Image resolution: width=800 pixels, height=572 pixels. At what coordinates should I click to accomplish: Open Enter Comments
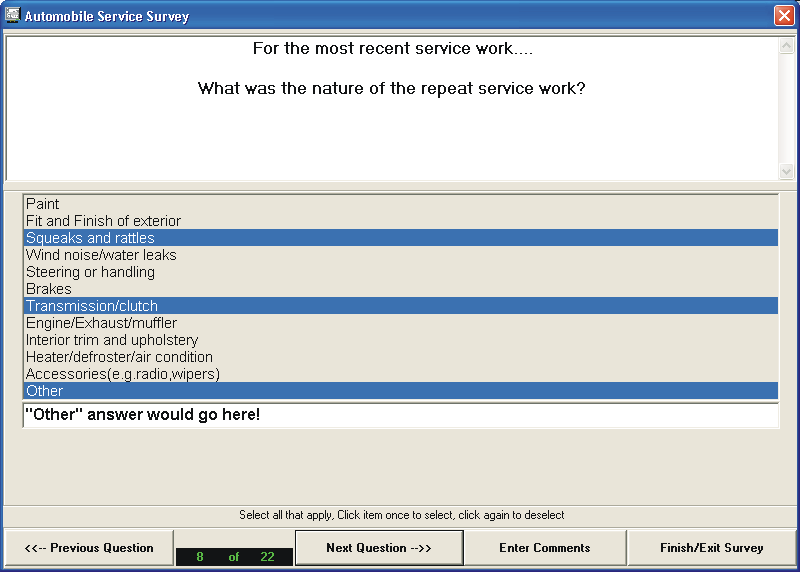click(x=545, y=548)
